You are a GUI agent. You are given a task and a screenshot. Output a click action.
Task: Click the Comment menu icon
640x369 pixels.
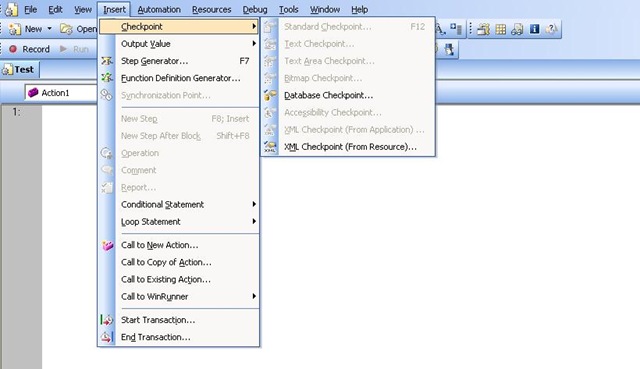tap(106, 170)
